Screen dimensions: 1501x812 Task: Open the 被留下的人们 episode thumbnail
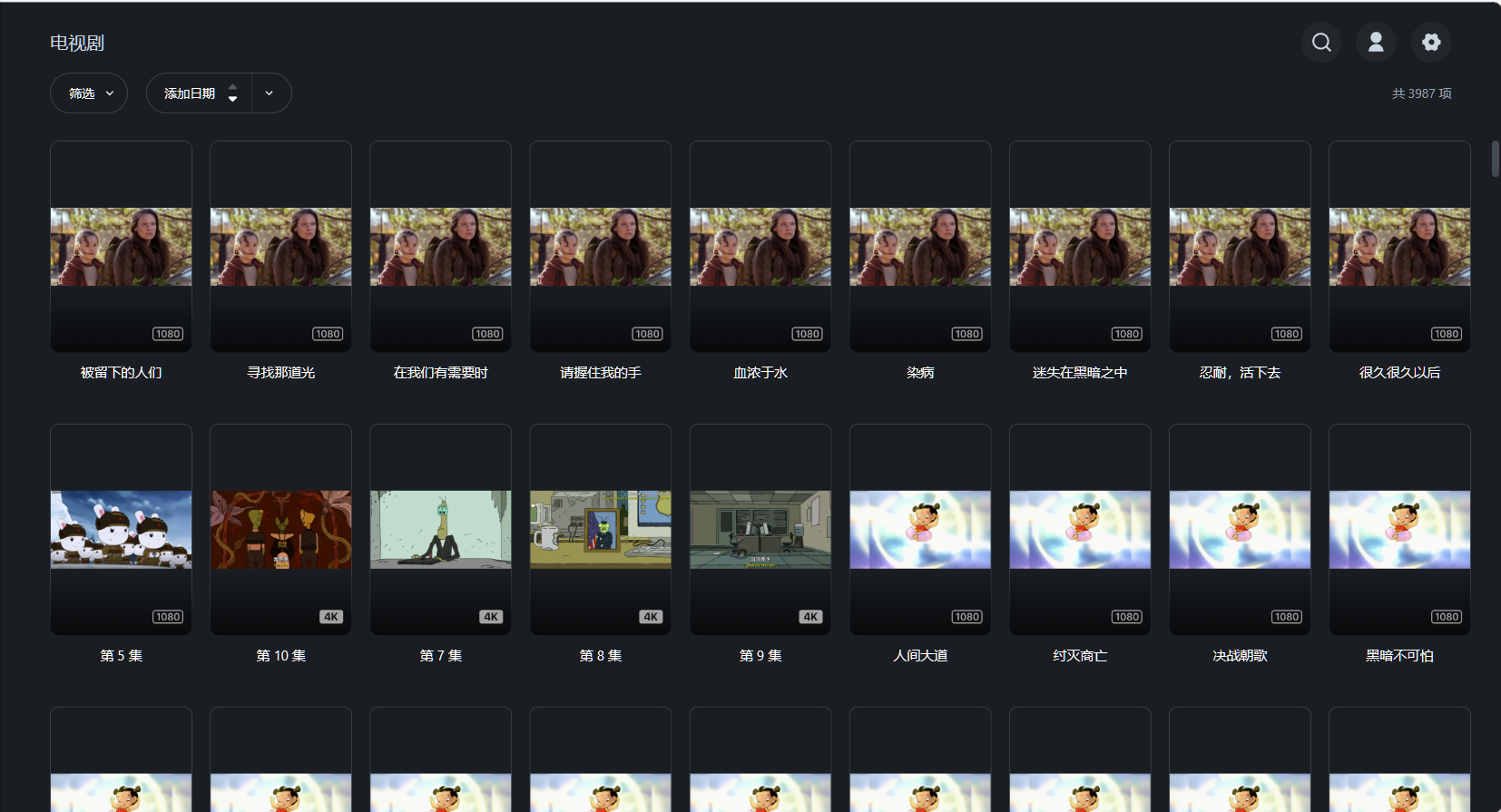tap(121, 247)
